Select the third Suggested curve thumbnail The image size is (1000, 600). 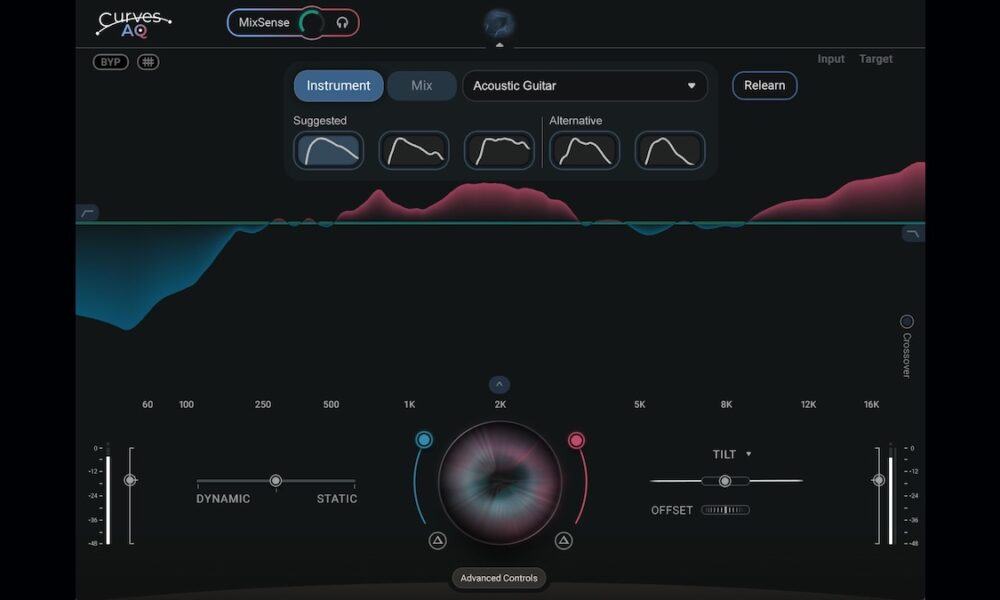(499, 150)
